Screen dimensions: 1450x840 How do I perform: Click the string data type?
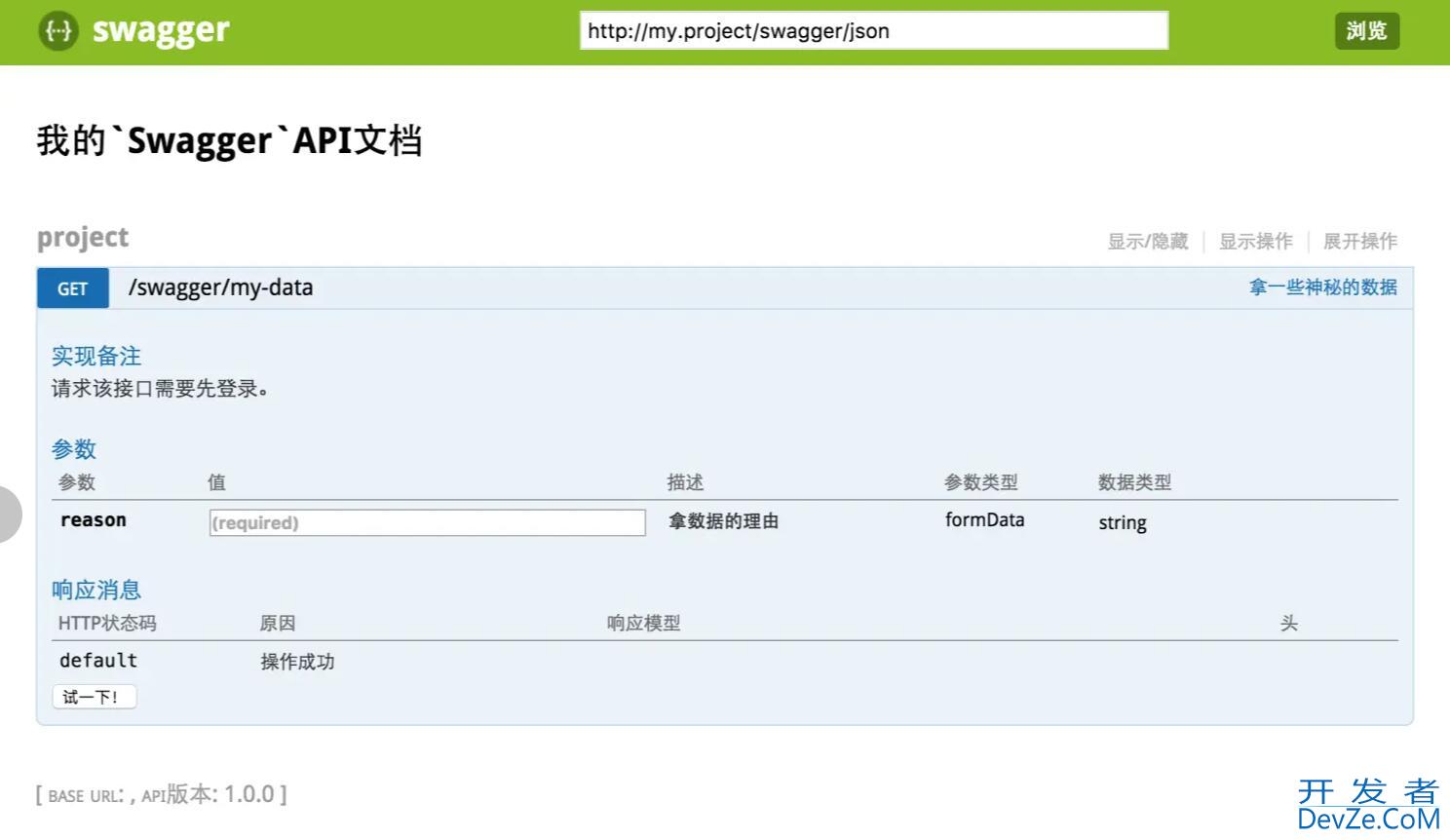tap(1123, 522)
